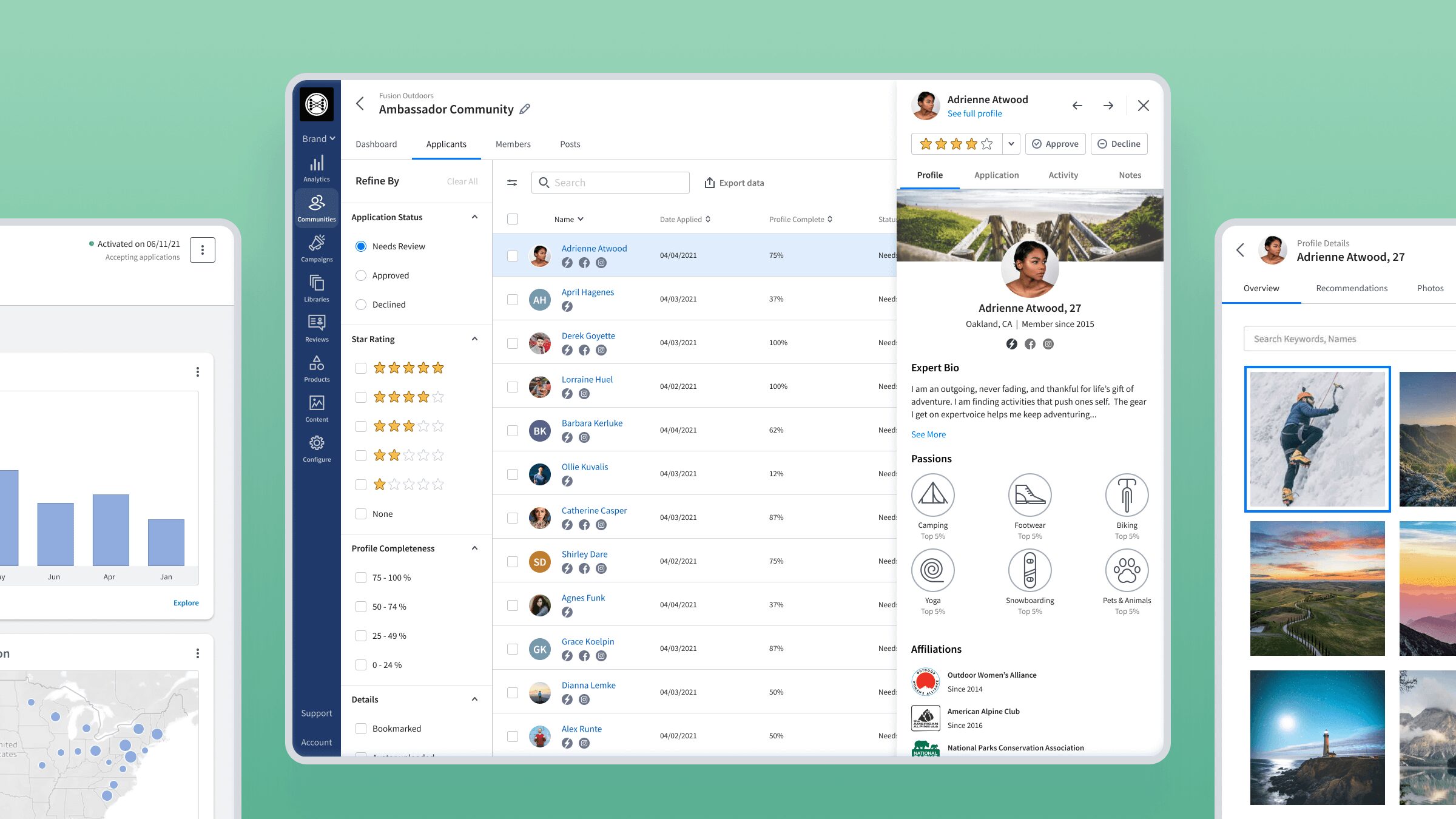This screenshot has width=1456, height=819.
Task: Switch to the Dashboard tab
Action: tap(376, 144)
